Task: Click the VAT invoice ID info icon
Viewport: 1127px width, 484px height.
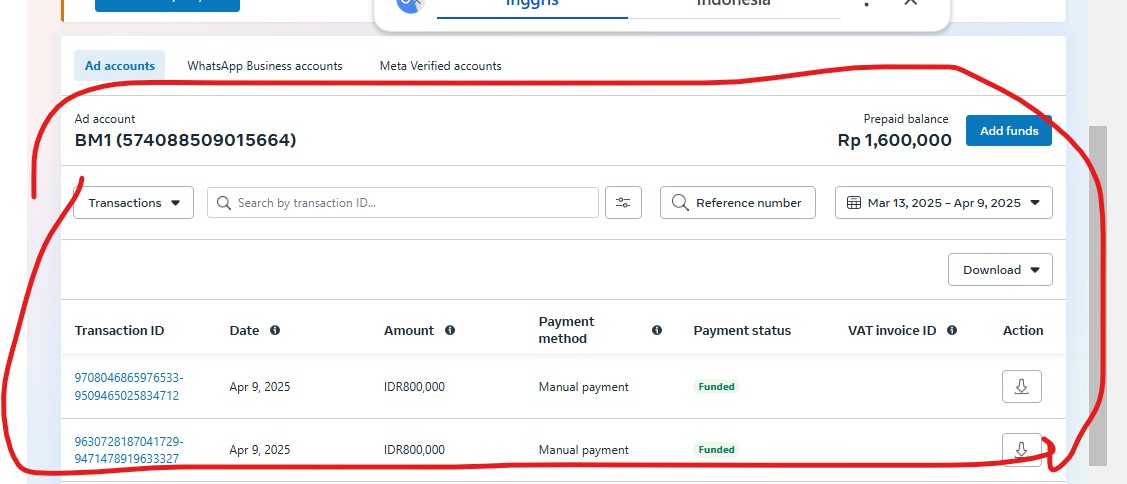Action: pyautogui.click(x=952, y=330)
